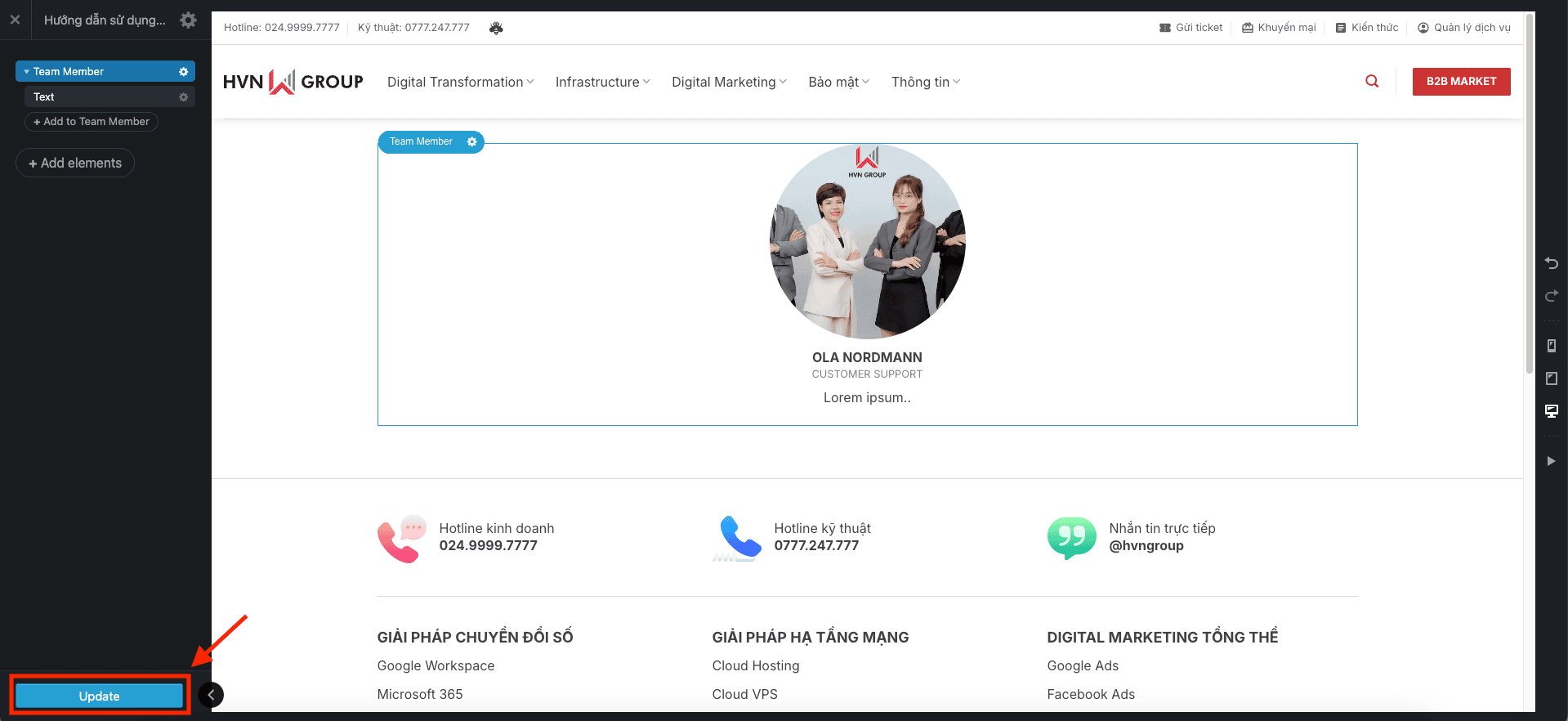This screenshot has height=721, width=1568.
Task: Open page settings gear in the sidebar header
Action: point(188,20)
